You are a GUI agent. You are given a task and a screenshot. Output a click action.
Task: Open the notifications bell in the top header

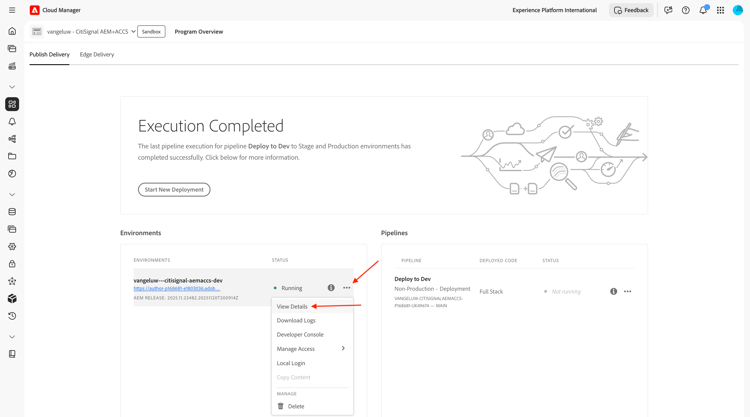(x=703, y=10)
